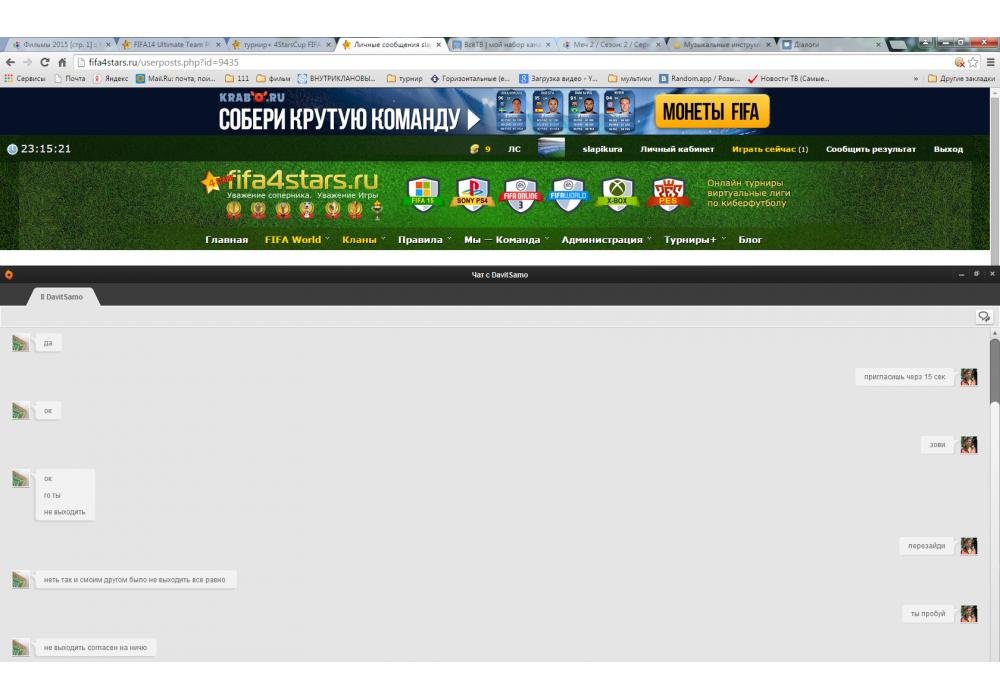Expand the FIFA World menu
1000x700 pixels.
297,240
